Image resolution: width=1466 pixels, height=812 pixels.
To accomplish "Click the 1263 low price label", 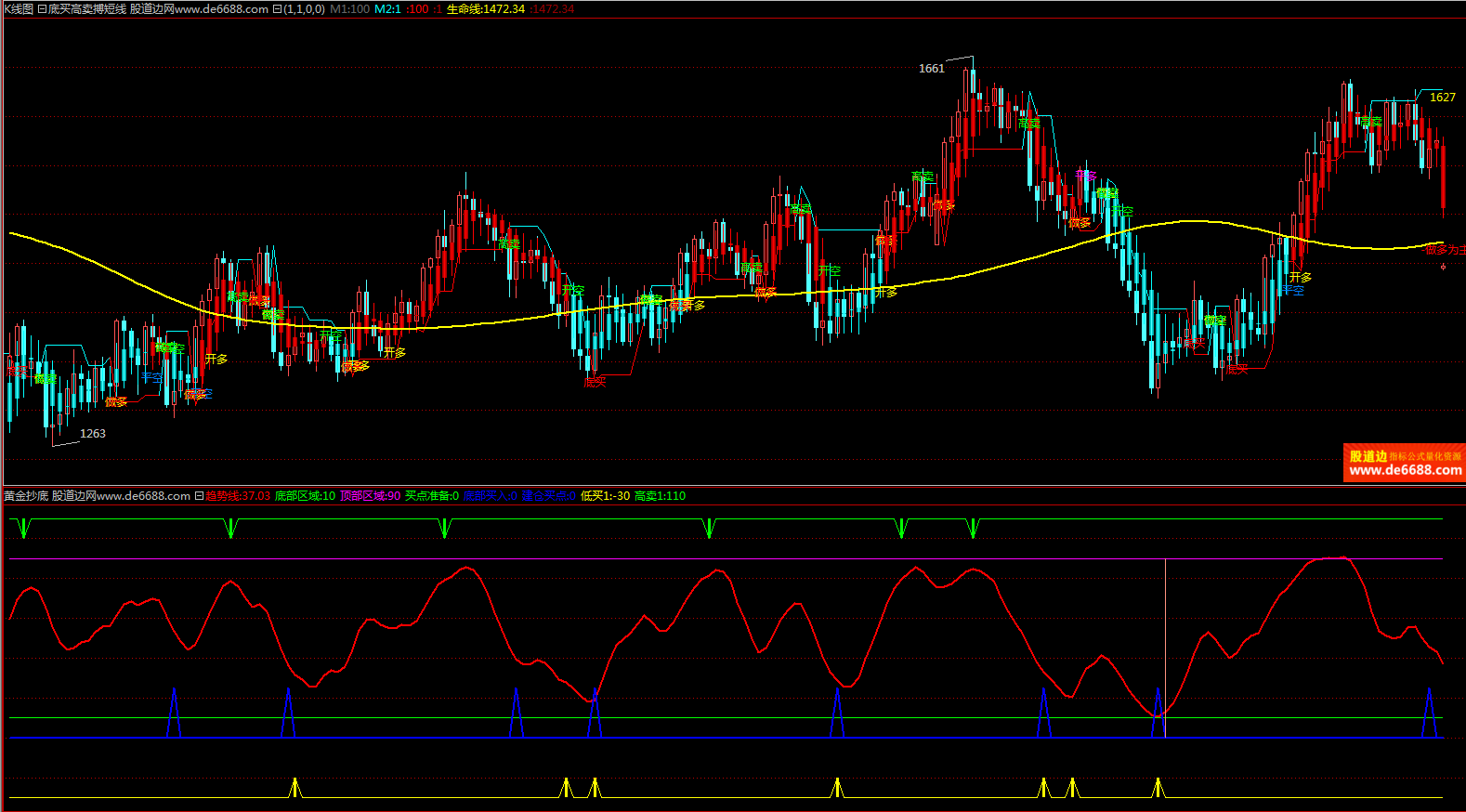I will (x=93, y=434).
